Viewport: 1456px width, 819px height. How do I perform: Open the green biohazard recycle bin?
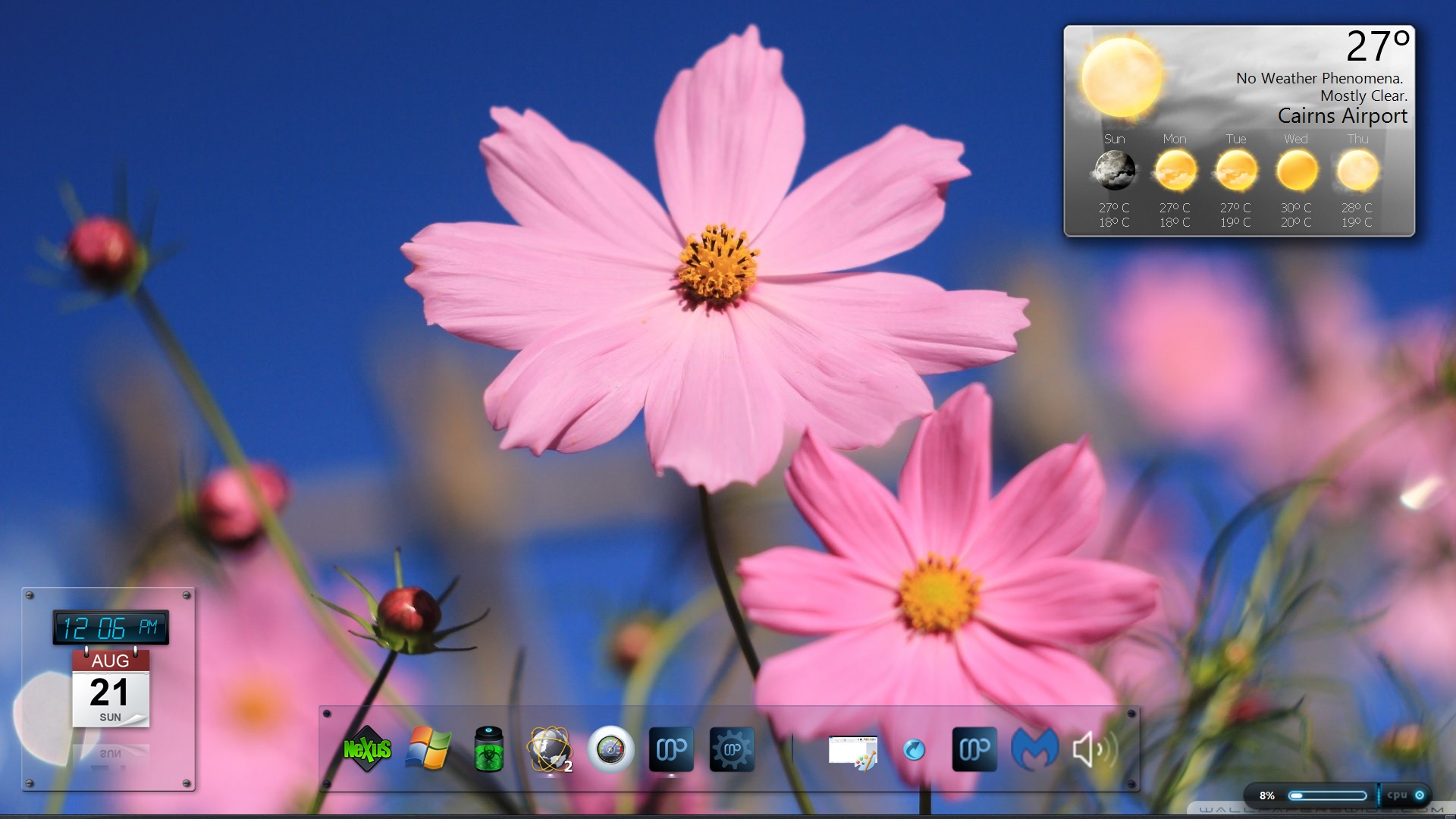point(489,749)
